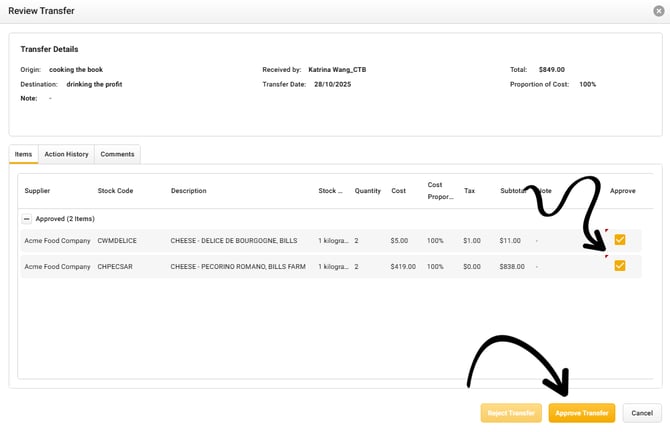
Task: Open the Comments tab
Action: click(117, 154)
